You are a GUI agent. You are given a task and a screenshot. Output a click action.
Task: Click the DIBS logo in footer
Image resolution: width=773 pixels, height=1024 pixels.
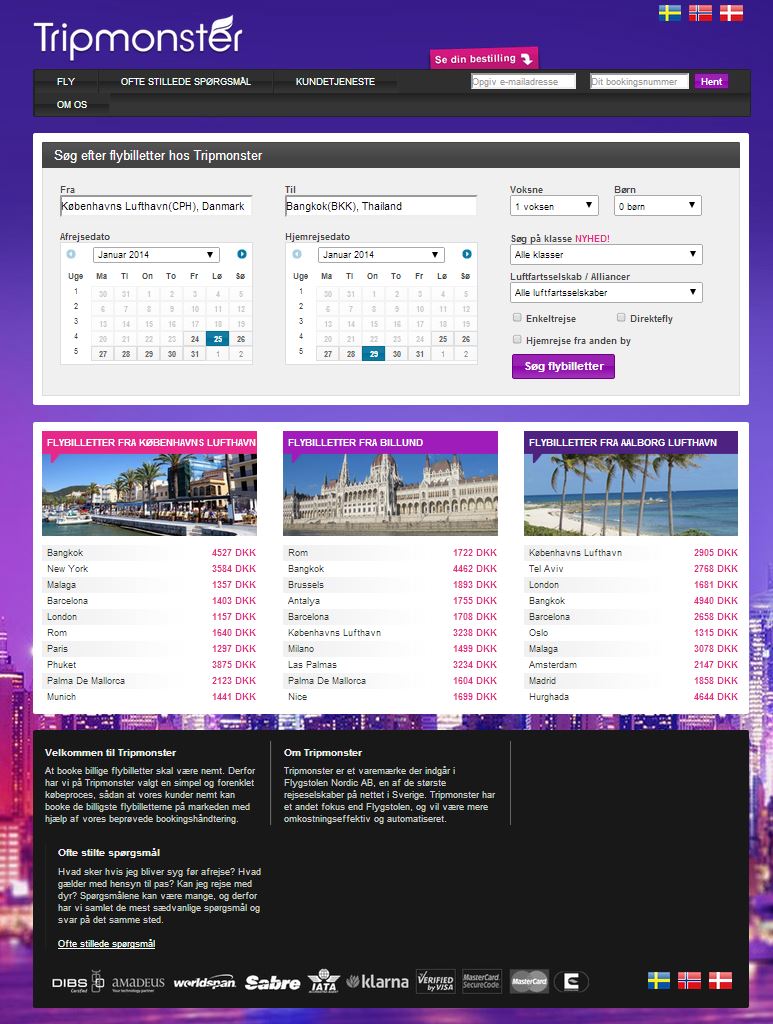tap(78, 982)
